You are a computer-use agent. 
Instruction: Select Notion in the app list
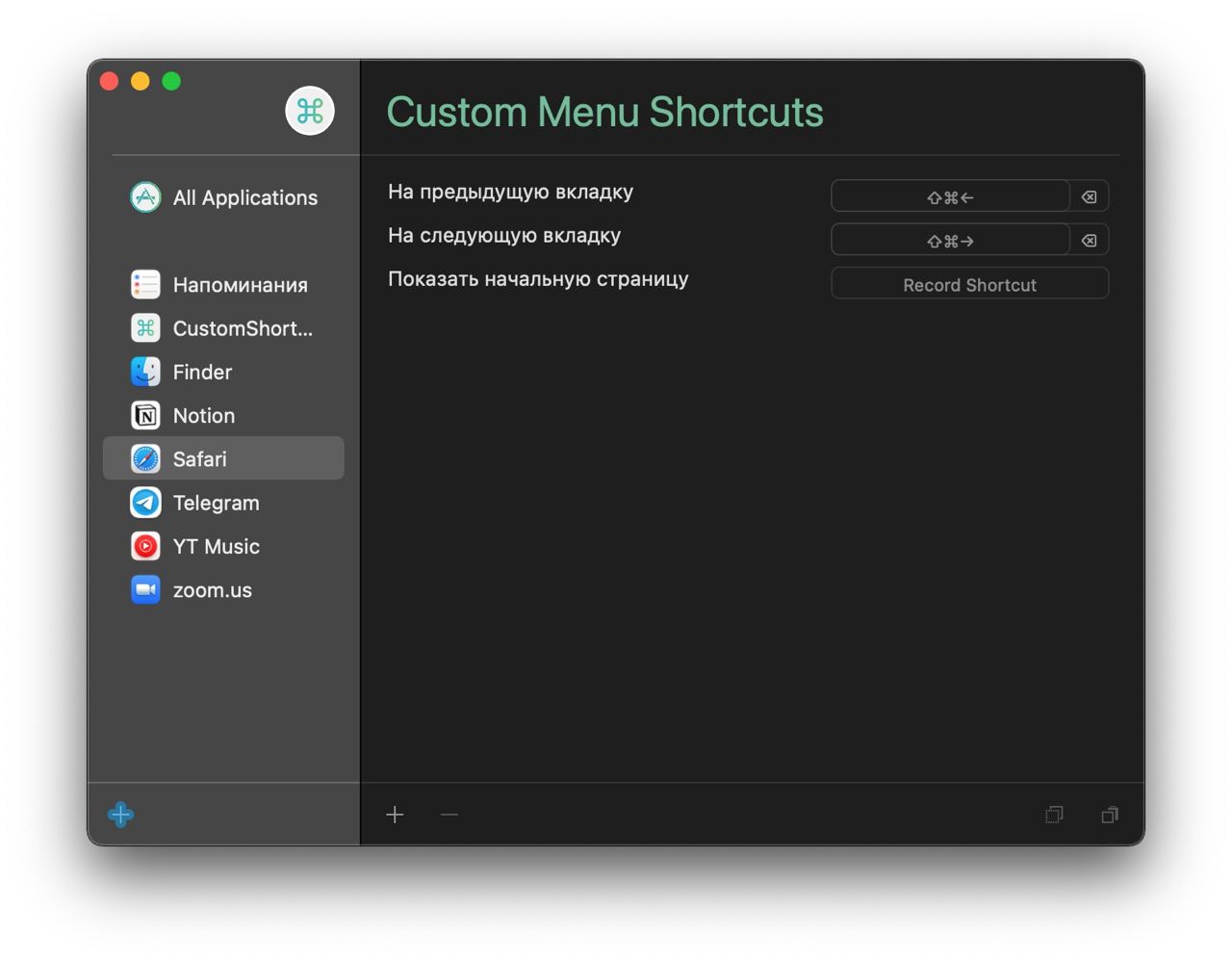(223, 416)
